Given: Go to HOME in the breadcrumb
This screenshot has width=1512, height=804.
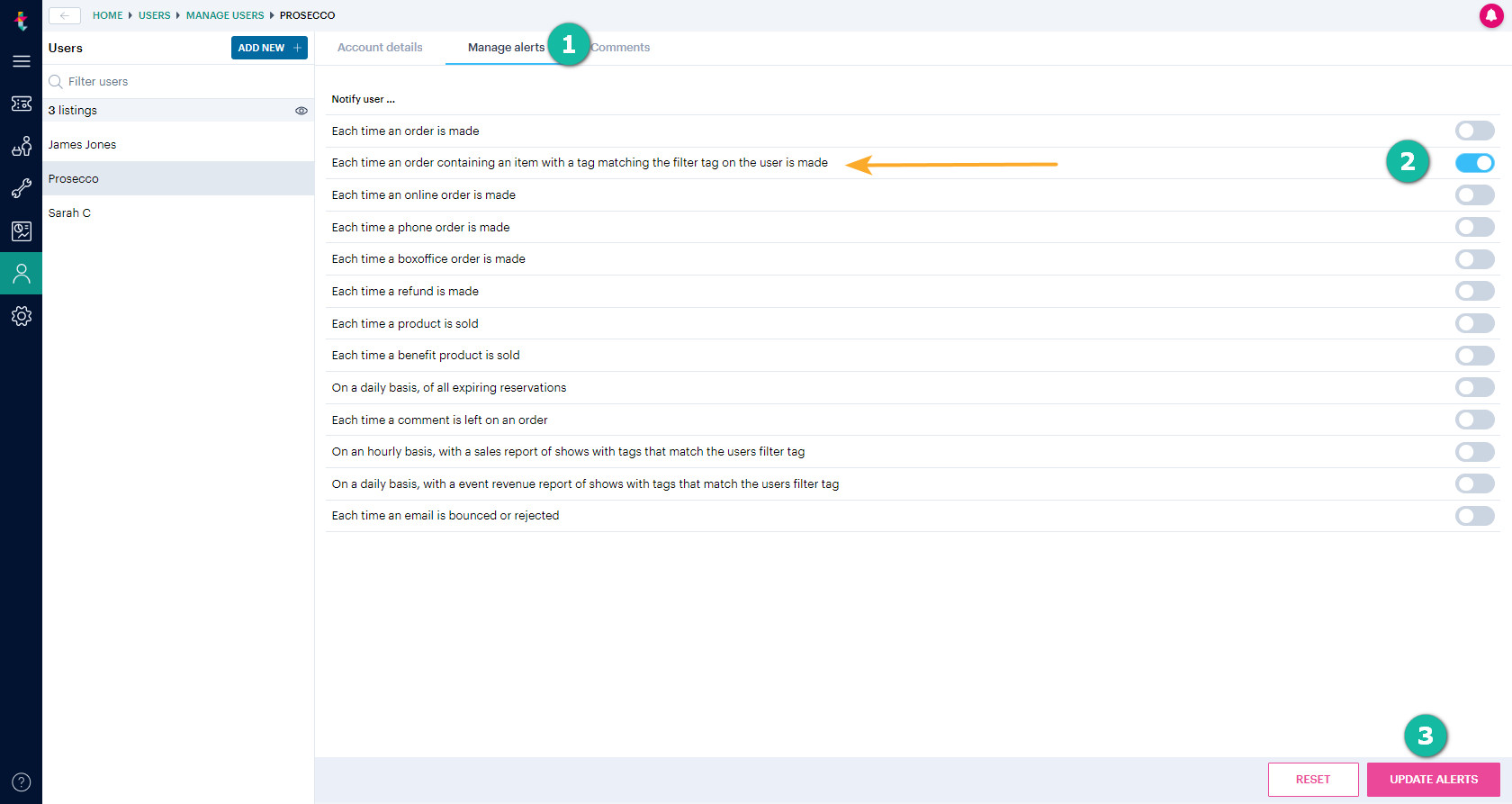Looking at the screenshot, I should click(107, 15).
